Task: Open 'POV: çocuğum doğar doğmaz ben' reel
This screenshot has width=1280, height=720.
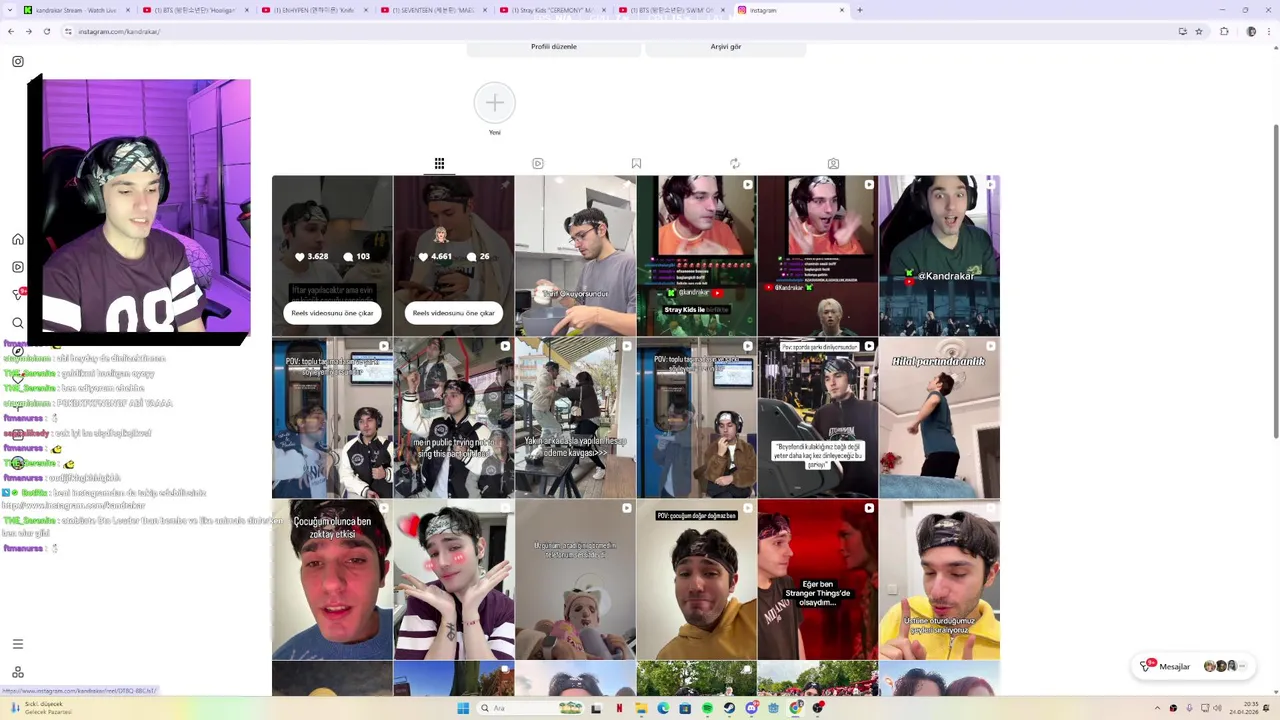Action: pyautogui.click(x=696, y=580)
